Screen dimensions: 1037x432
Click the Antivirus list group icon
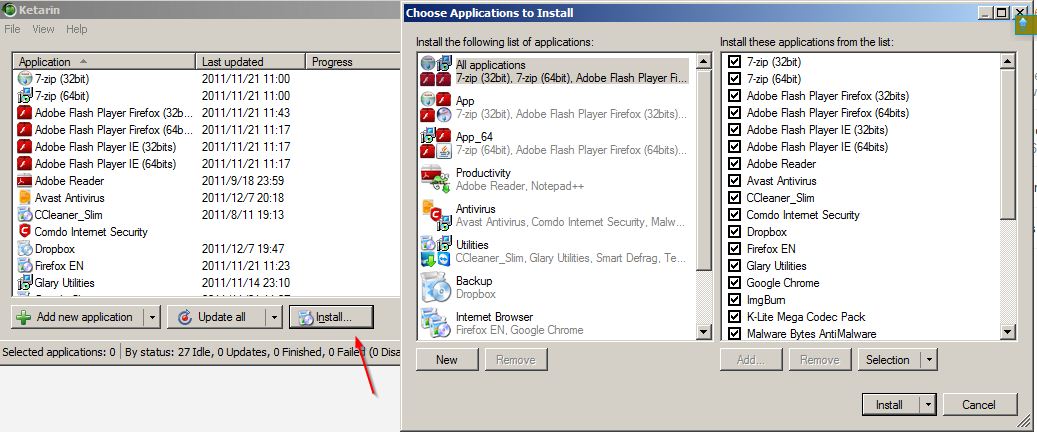436,215
